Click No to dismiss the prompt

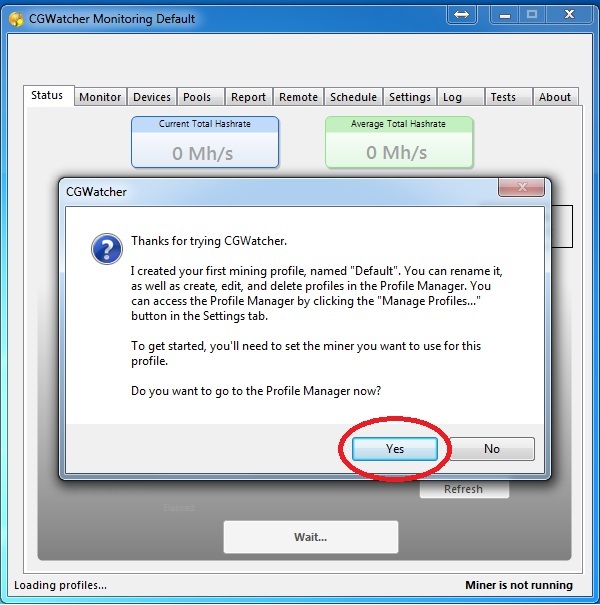[x=491, y=449]
